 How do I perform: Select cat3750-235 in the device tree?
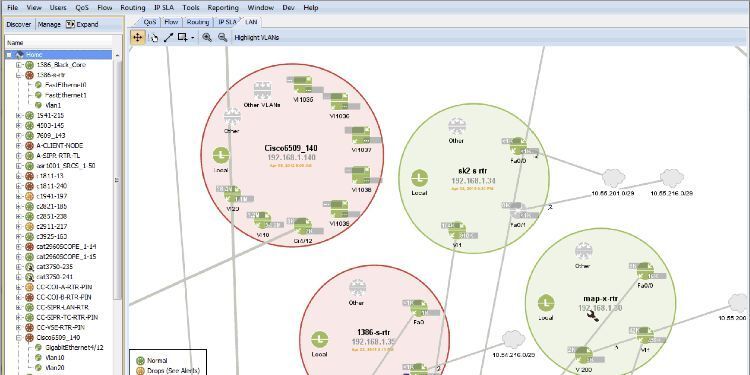pos(55,267)
